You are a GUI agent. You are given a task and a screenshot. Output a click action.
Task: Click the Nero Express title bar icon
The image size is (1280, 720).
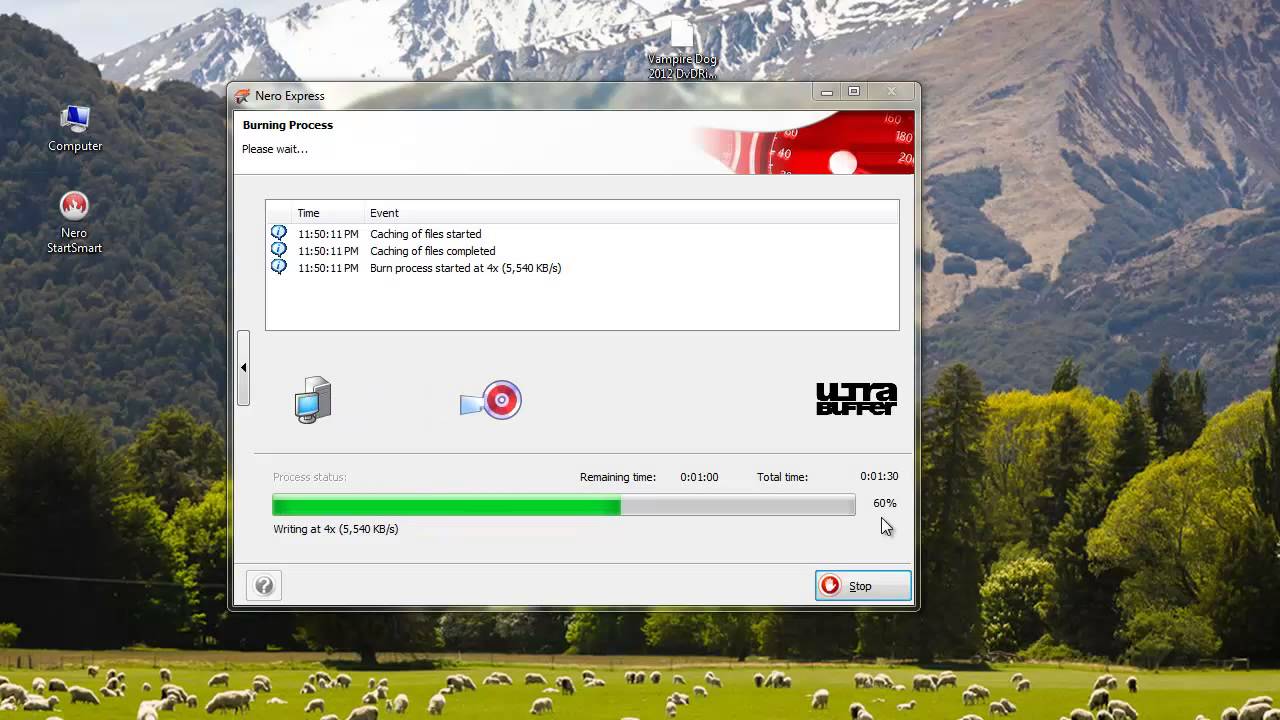(242, 96)
